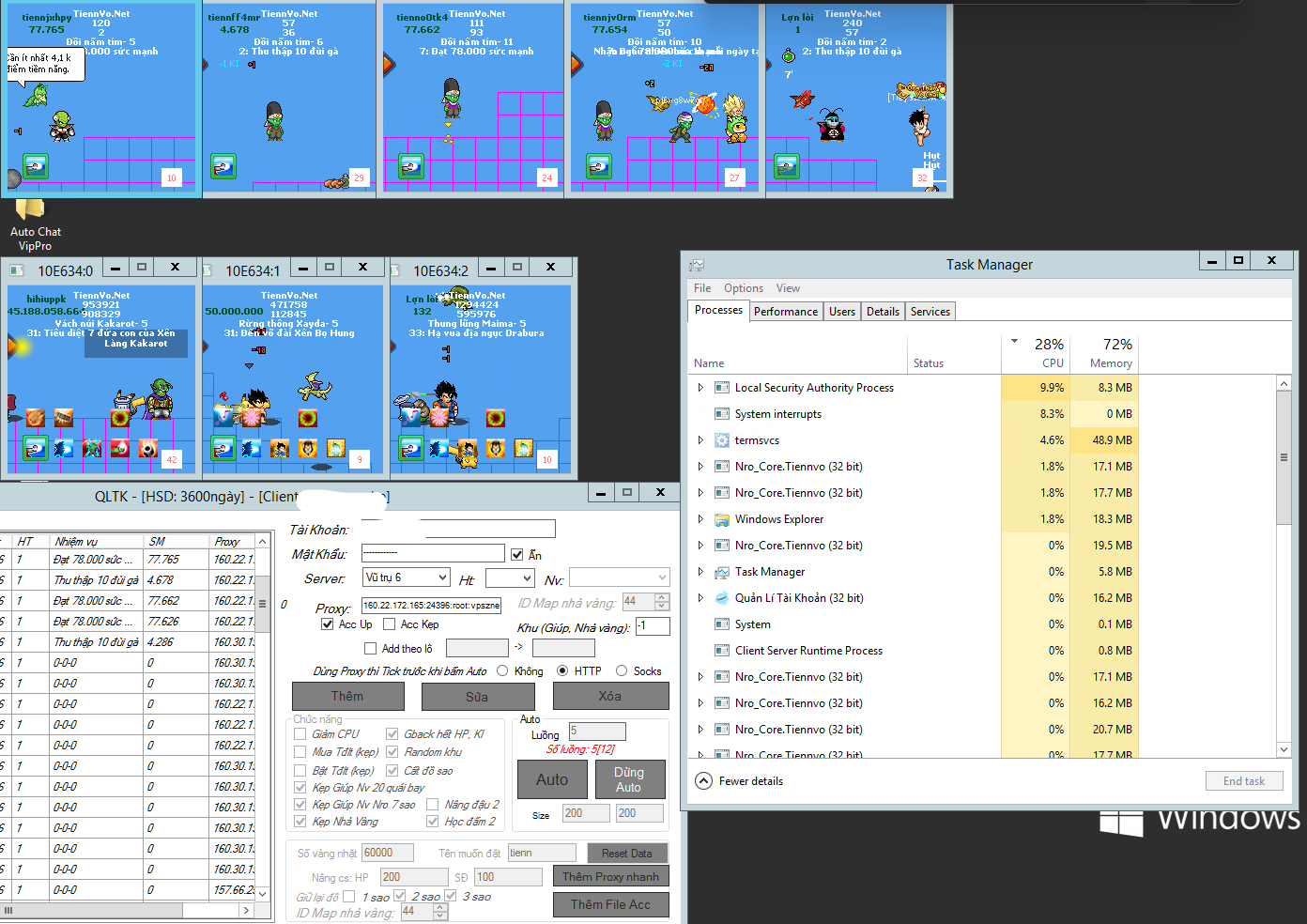Viewport: 1307px width, 924px height.
Task: Uncheck the Ẩn password hide checkbox
Action: (x=517, y=555)
